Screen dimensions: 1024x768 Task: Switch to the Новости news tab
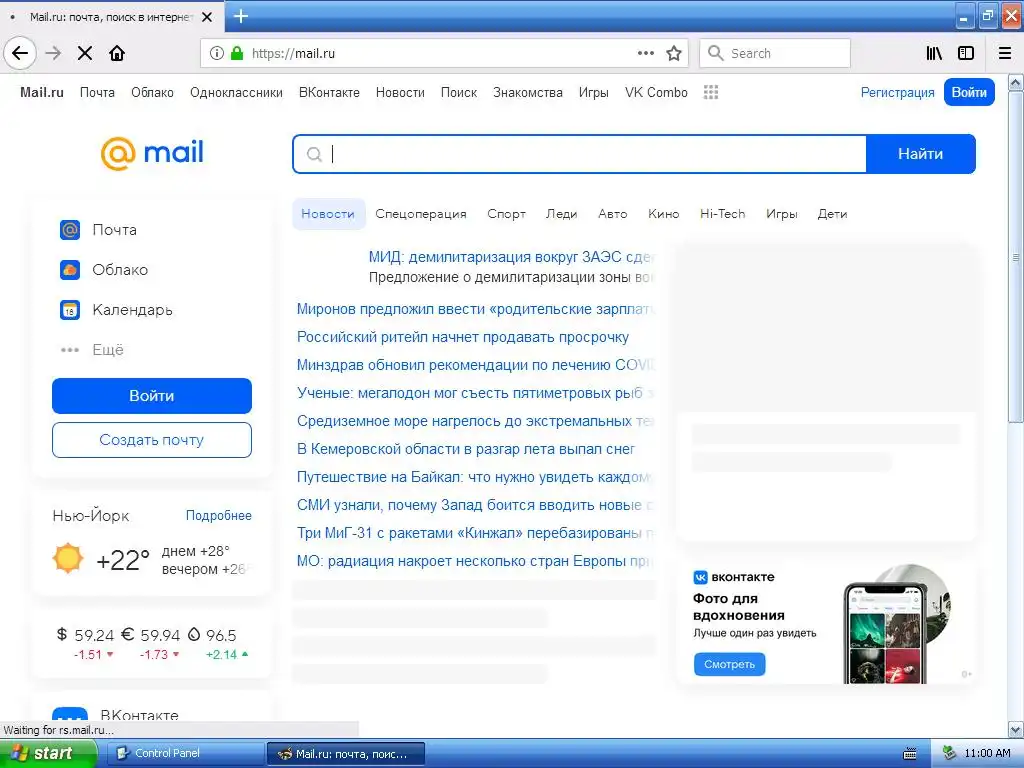coord(328,214)
